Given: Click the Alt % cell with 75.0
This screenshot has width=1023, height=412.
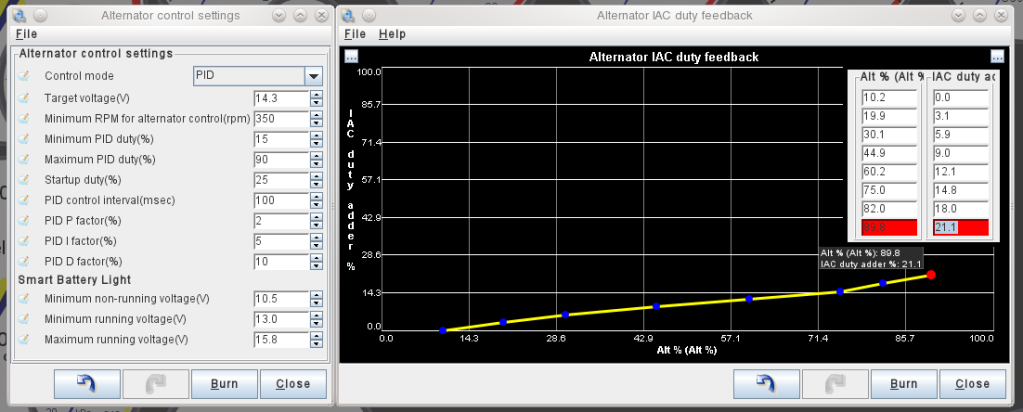Looking at the screenshot, I should pos(889,190).
